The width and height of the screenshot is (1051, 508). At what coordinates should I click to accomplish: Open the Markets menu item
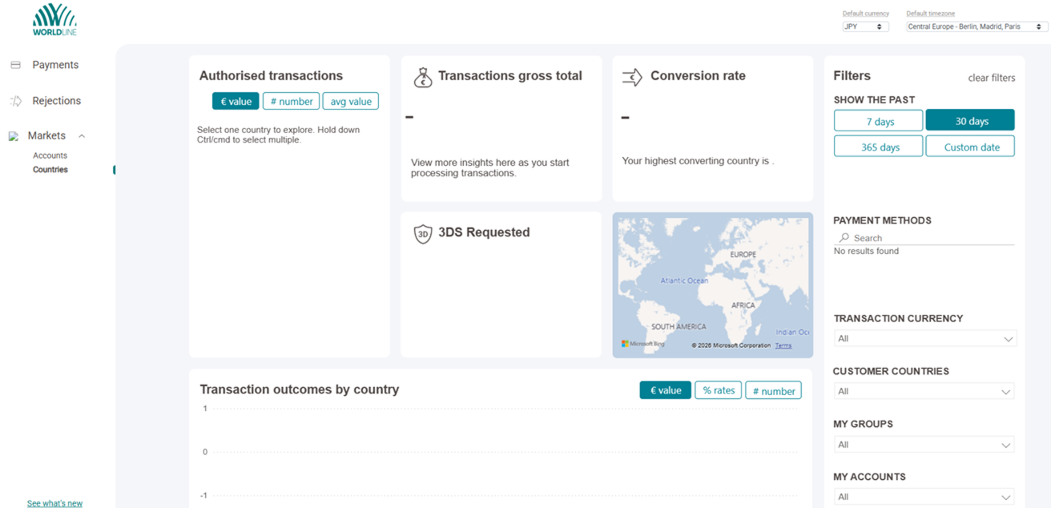(46, 136)
